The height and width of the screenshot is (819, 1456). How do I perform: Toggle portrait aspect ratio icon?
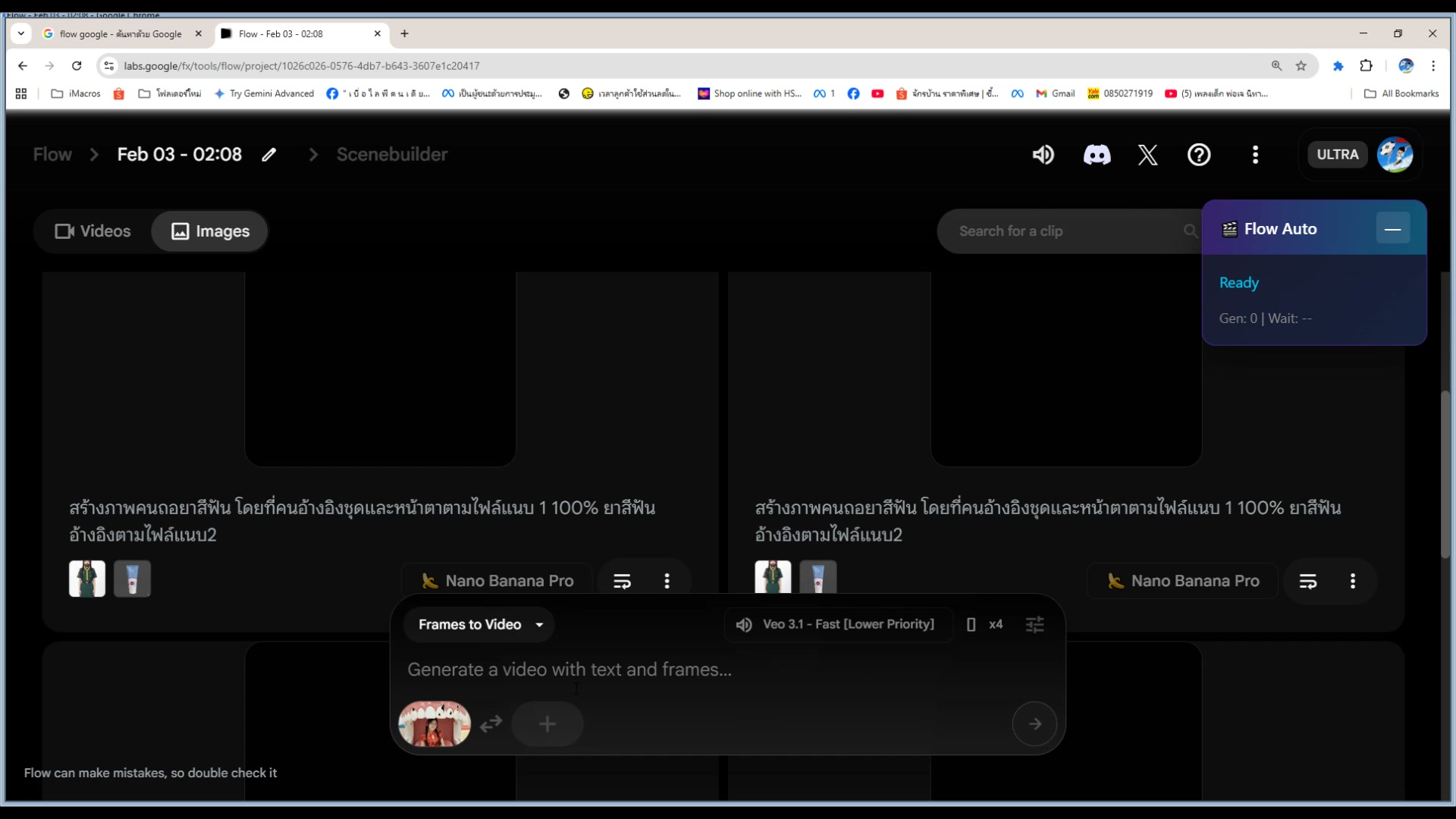click(971, 624)
